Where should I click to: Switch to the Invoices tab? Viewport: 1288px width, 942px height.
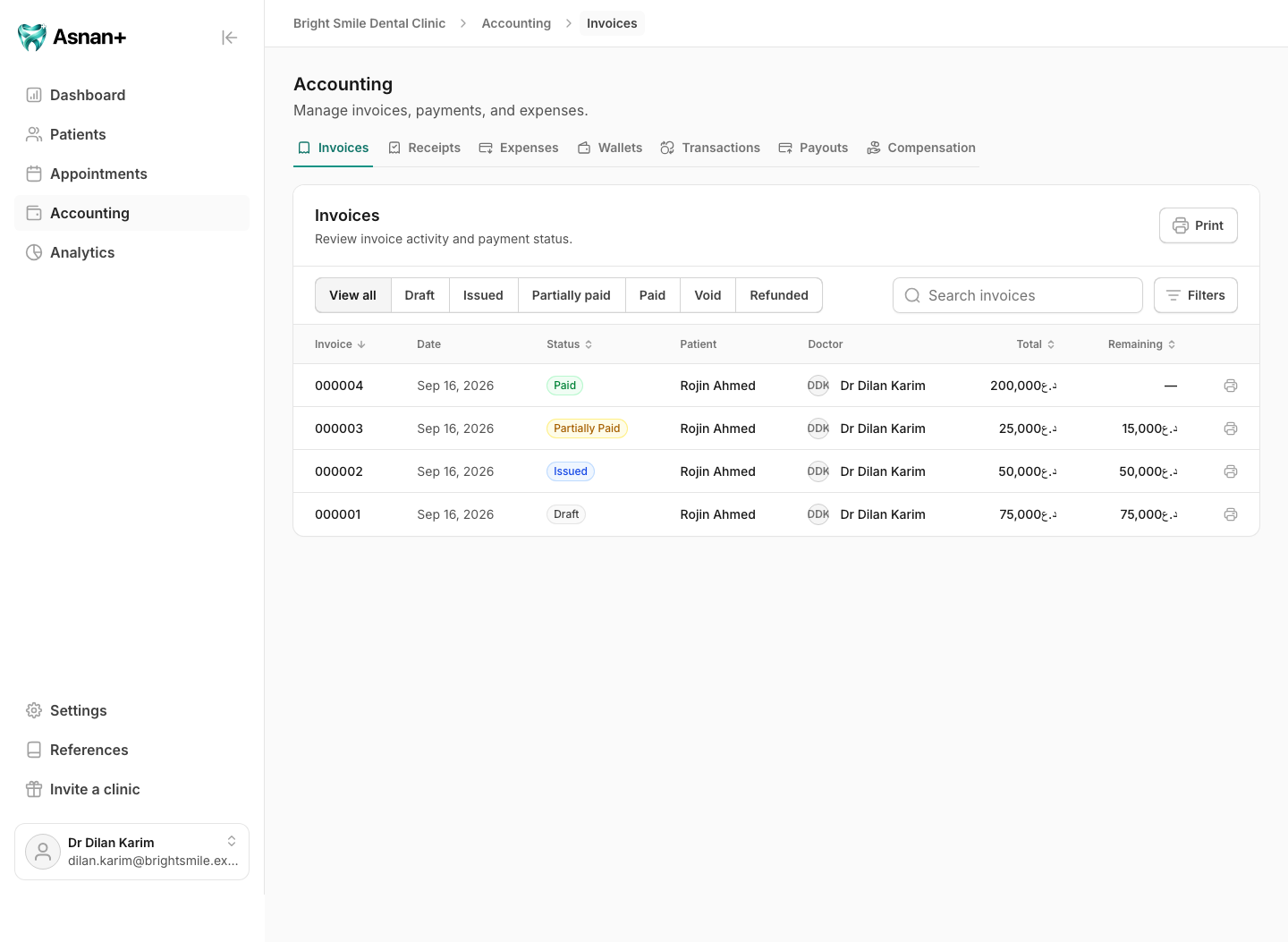[x=333, y=148]
